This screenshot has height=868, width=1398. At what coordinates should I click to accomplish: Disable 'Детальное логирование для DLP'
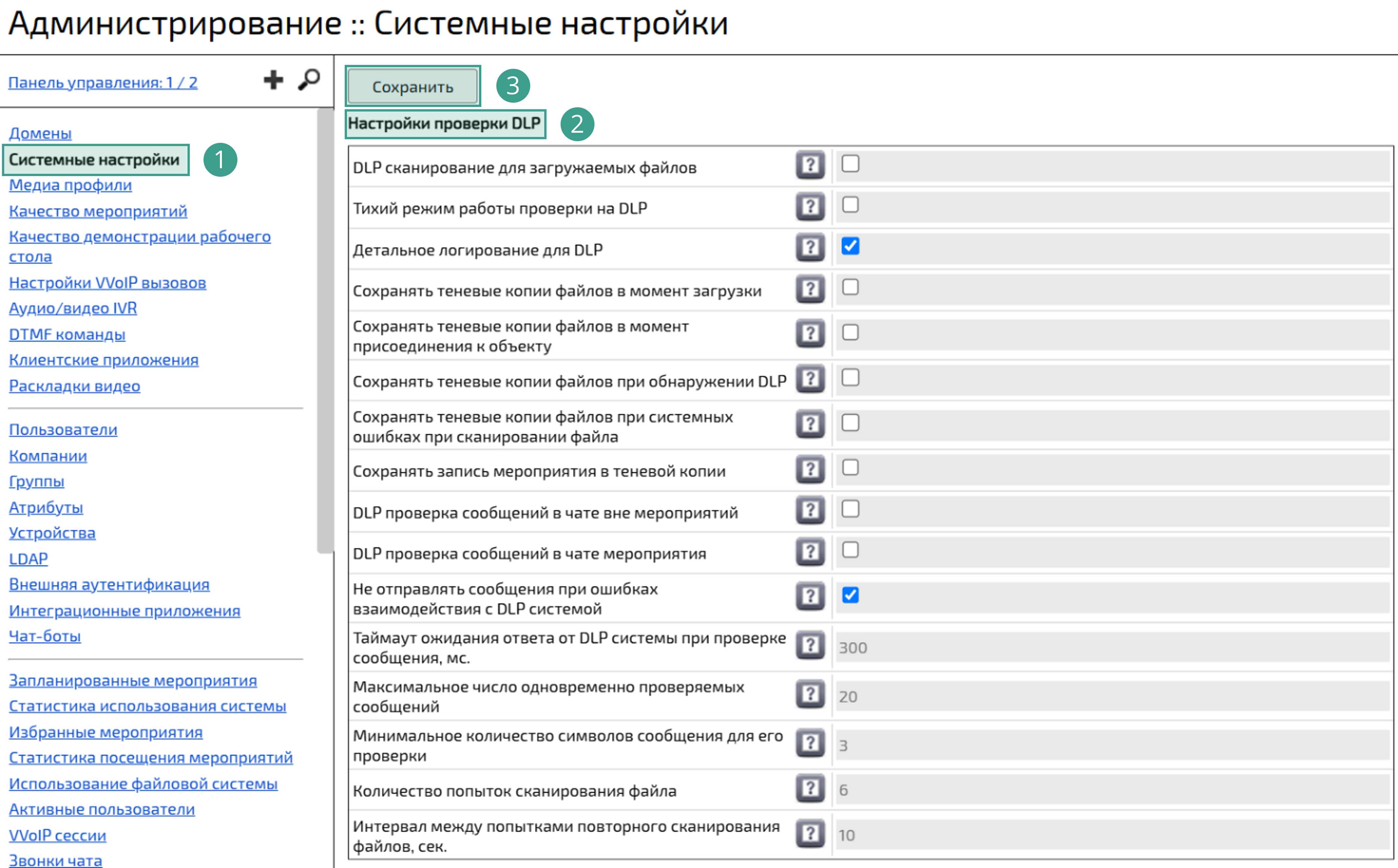click(x=850, y=246)
